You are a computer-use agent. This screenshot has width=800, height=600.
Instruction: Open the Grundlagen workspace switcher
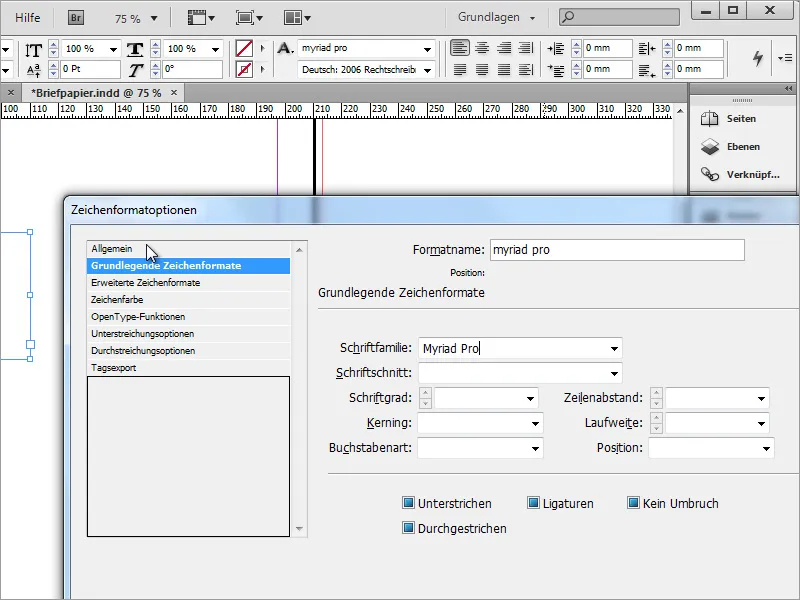pyautogui.click(x=496, y=17)
